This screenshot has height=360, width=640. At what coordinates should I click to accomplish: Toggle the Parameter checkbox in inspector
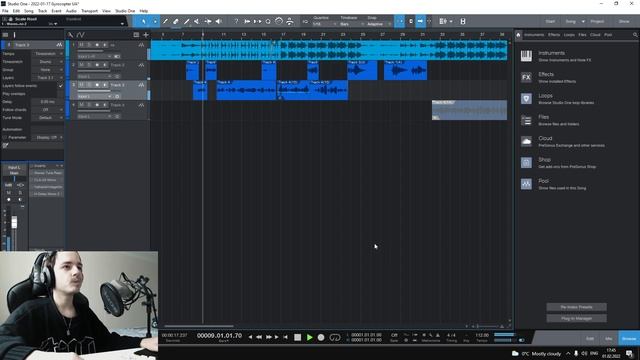click(x=5, y=138)
